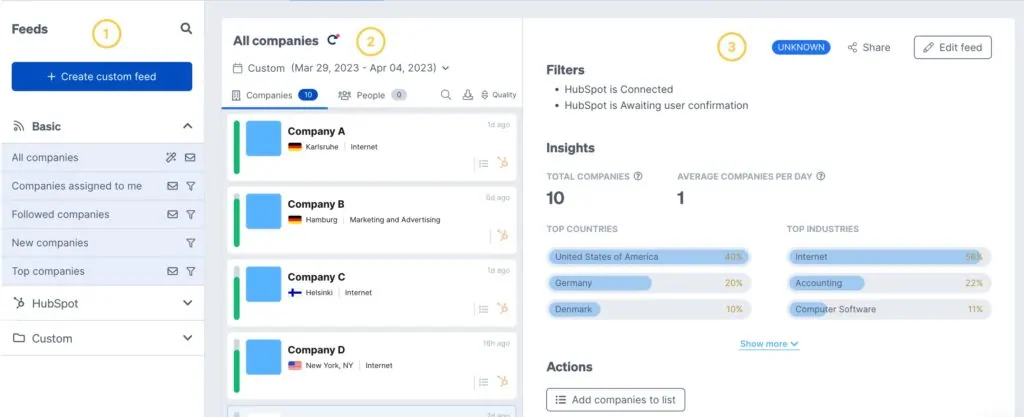1024x417 pixels.
Task: Click the HubSpot icon on Company A card
Action: 502,162
